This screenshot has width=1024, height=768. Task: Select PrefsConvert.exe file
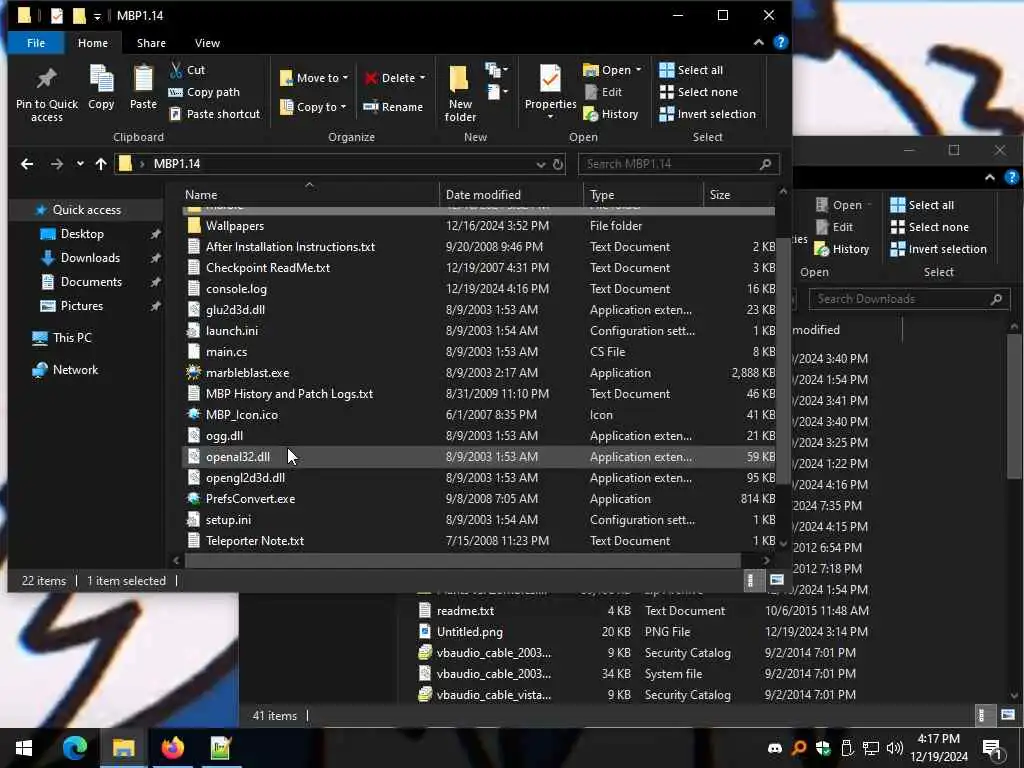(x=478, y=499)
